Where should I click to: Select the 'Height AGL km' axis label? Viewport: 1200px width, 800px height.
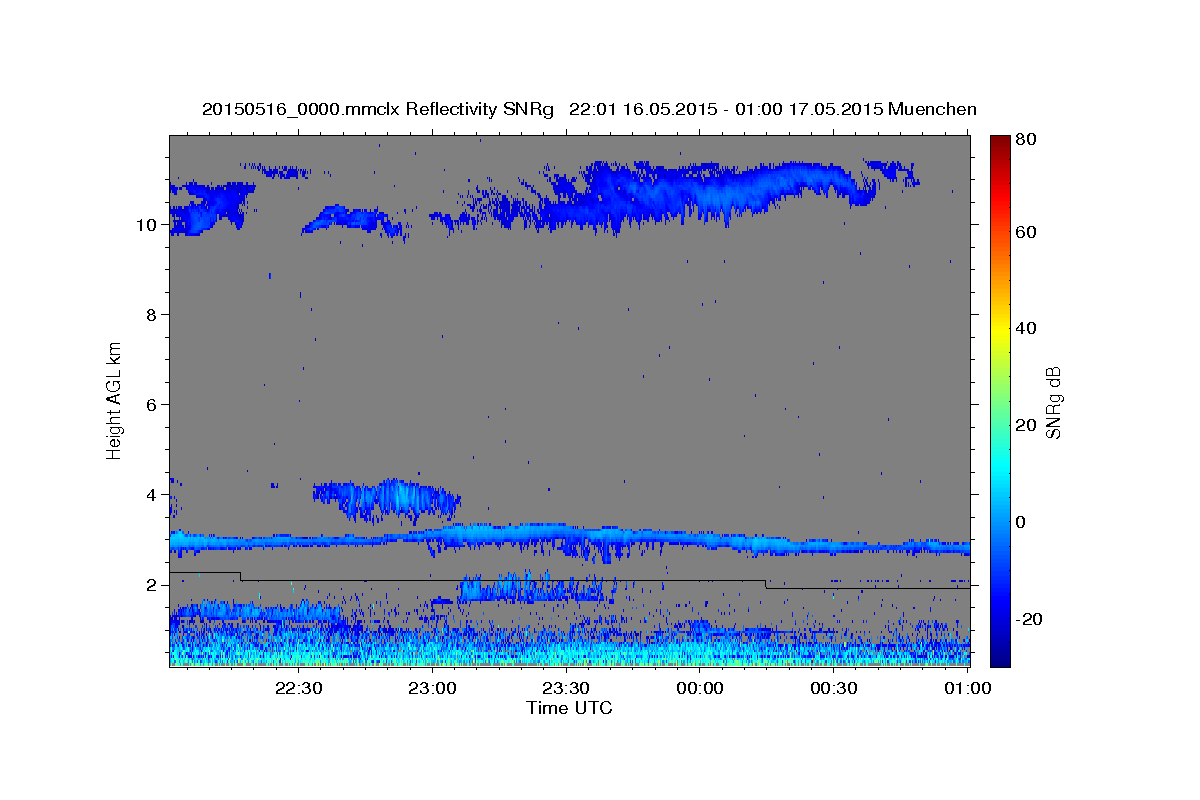pyautogui.click(x=114, y=399)
